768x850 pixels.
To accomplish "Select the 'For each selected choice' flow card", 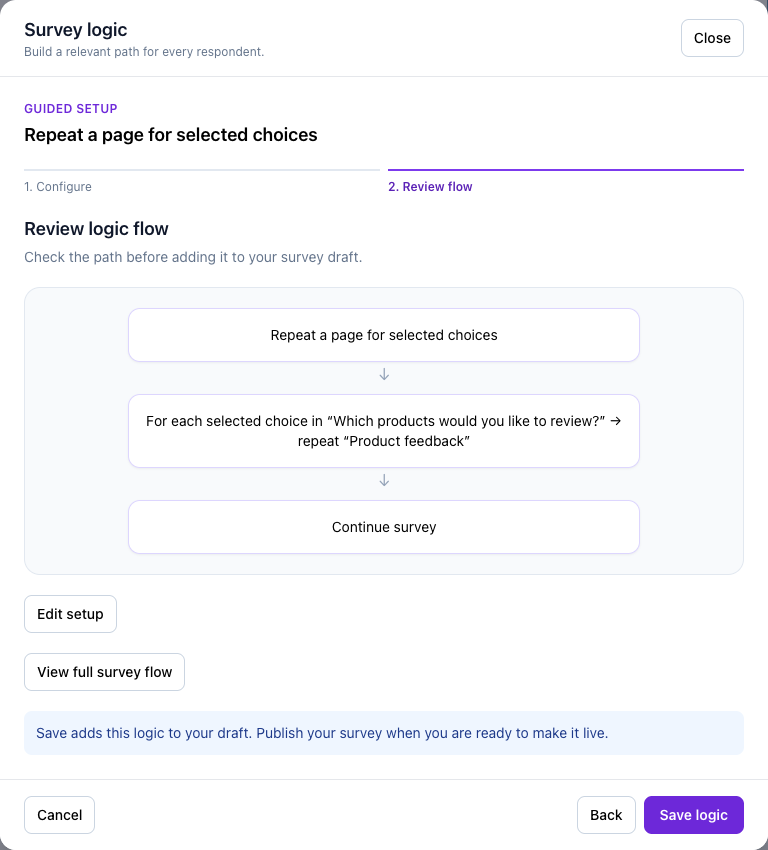I will (384, 431).
